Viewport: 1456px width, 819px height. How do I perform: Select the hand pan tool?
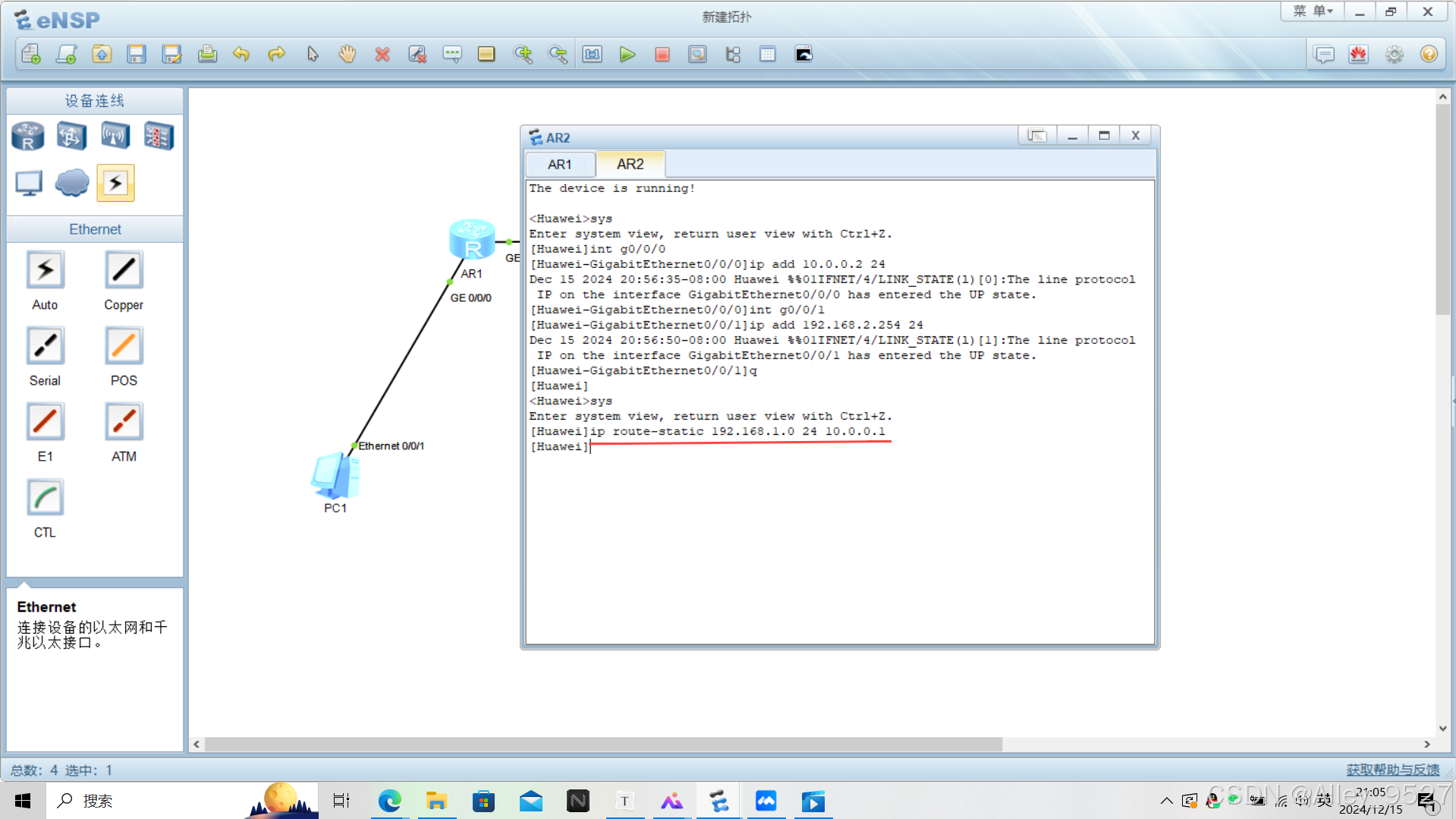[347, 54]
